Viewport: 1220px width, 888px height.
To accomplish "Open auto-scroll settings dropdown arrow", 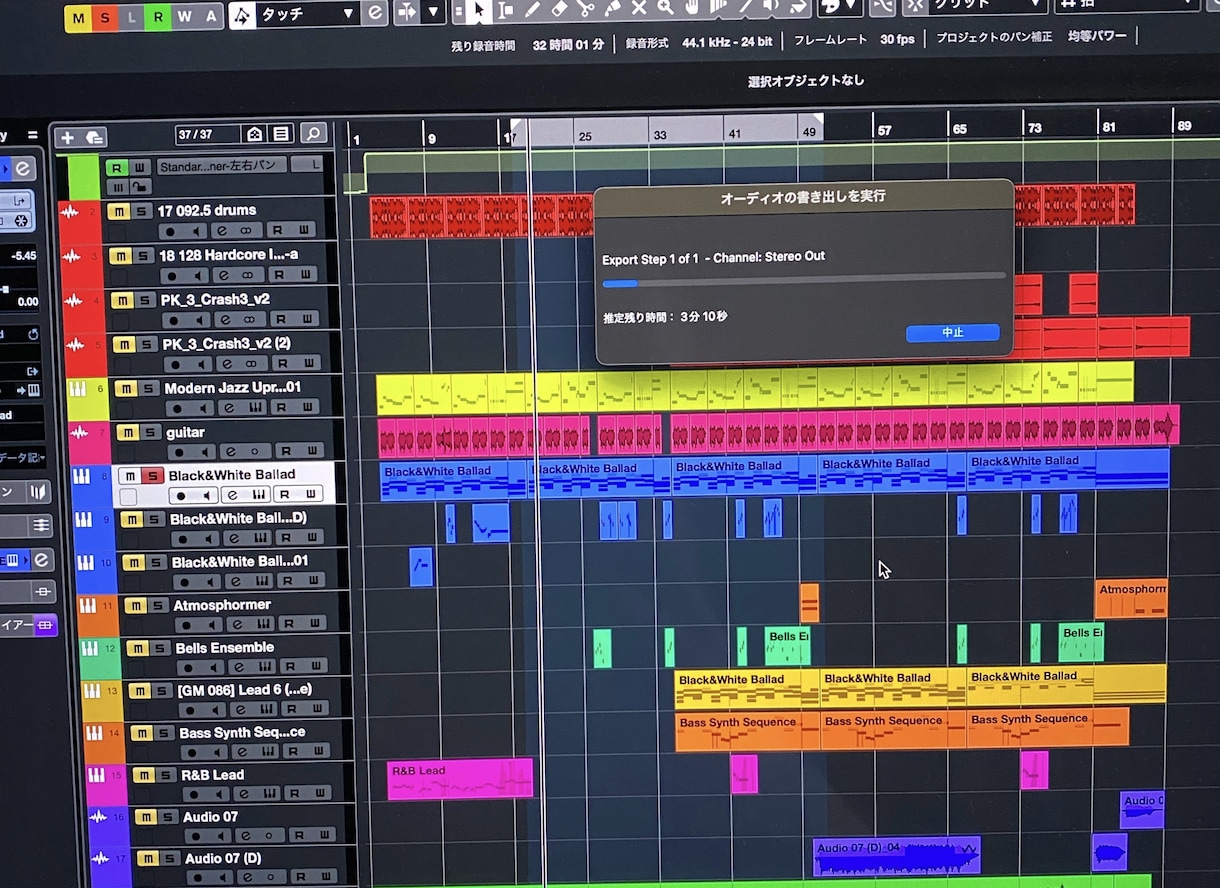I will (x=433, y=12).
